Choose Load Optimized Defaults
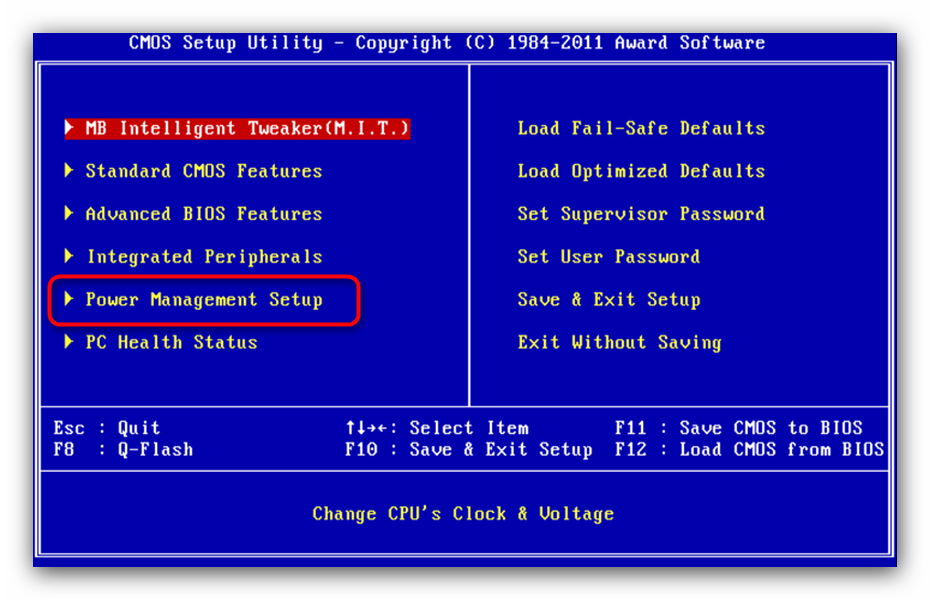 (641, 171)
